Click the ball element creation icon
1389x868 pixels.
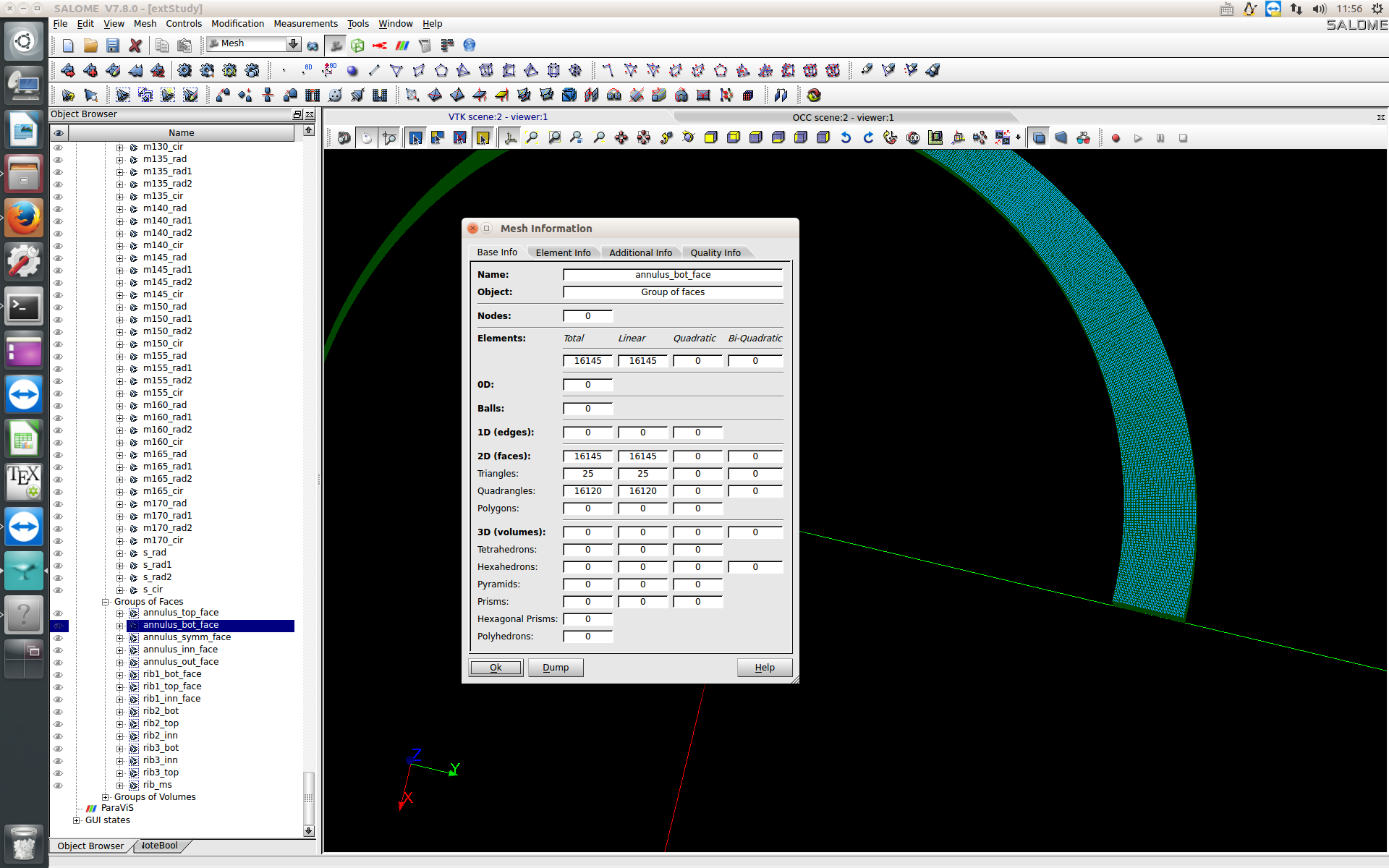[352, 71]
